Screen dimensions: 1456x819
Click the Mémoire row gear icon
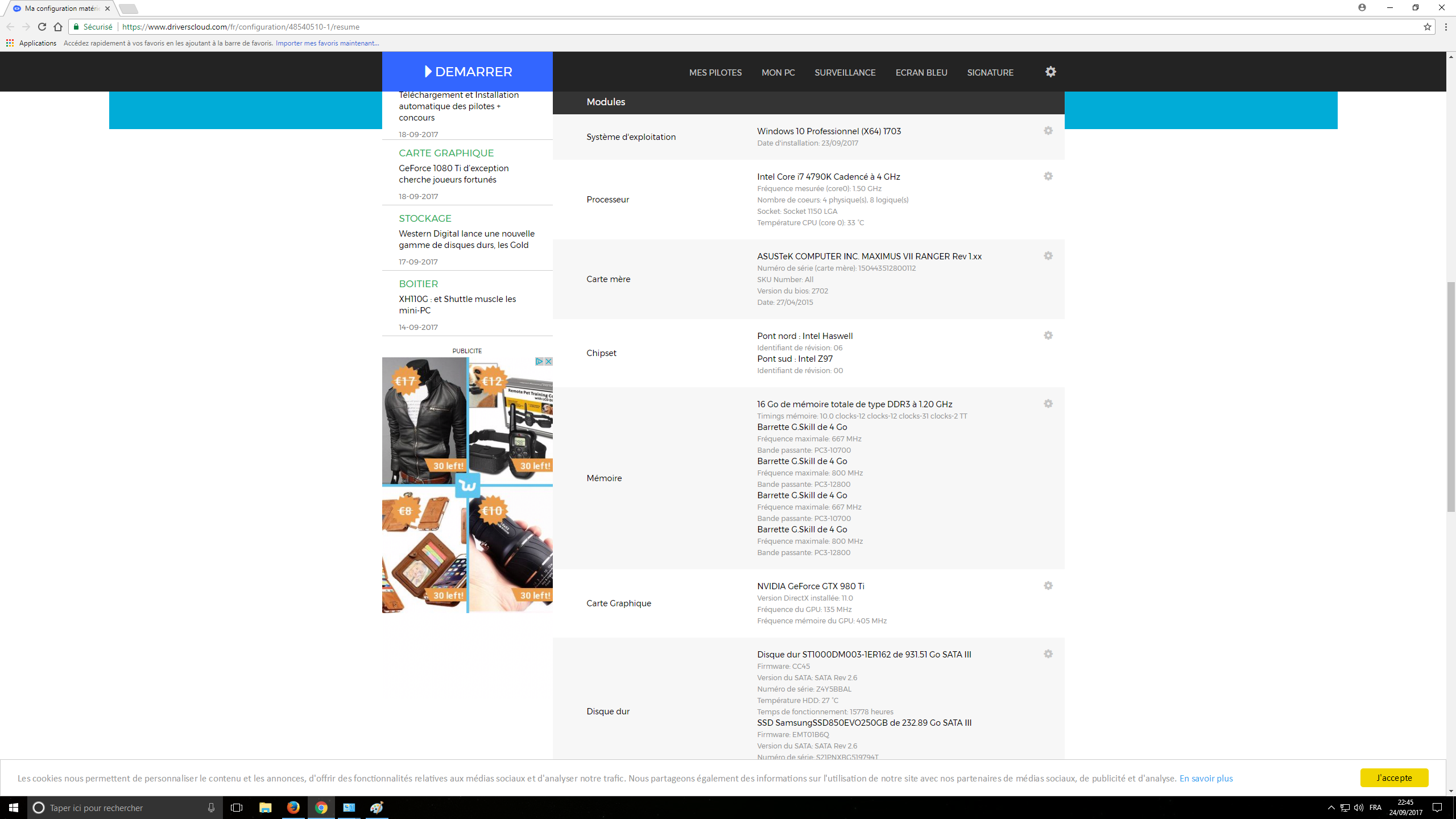pos(1048,404)
